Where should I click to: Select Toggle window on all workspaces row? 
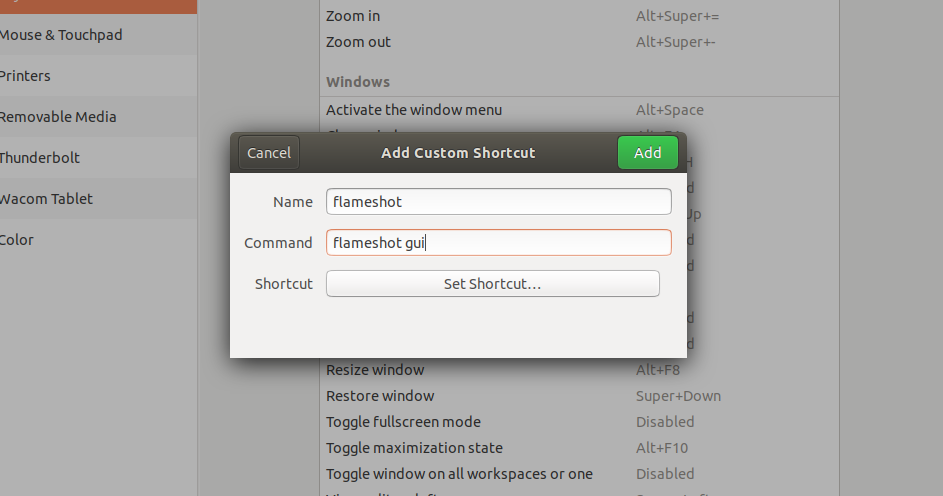point(579,474)
